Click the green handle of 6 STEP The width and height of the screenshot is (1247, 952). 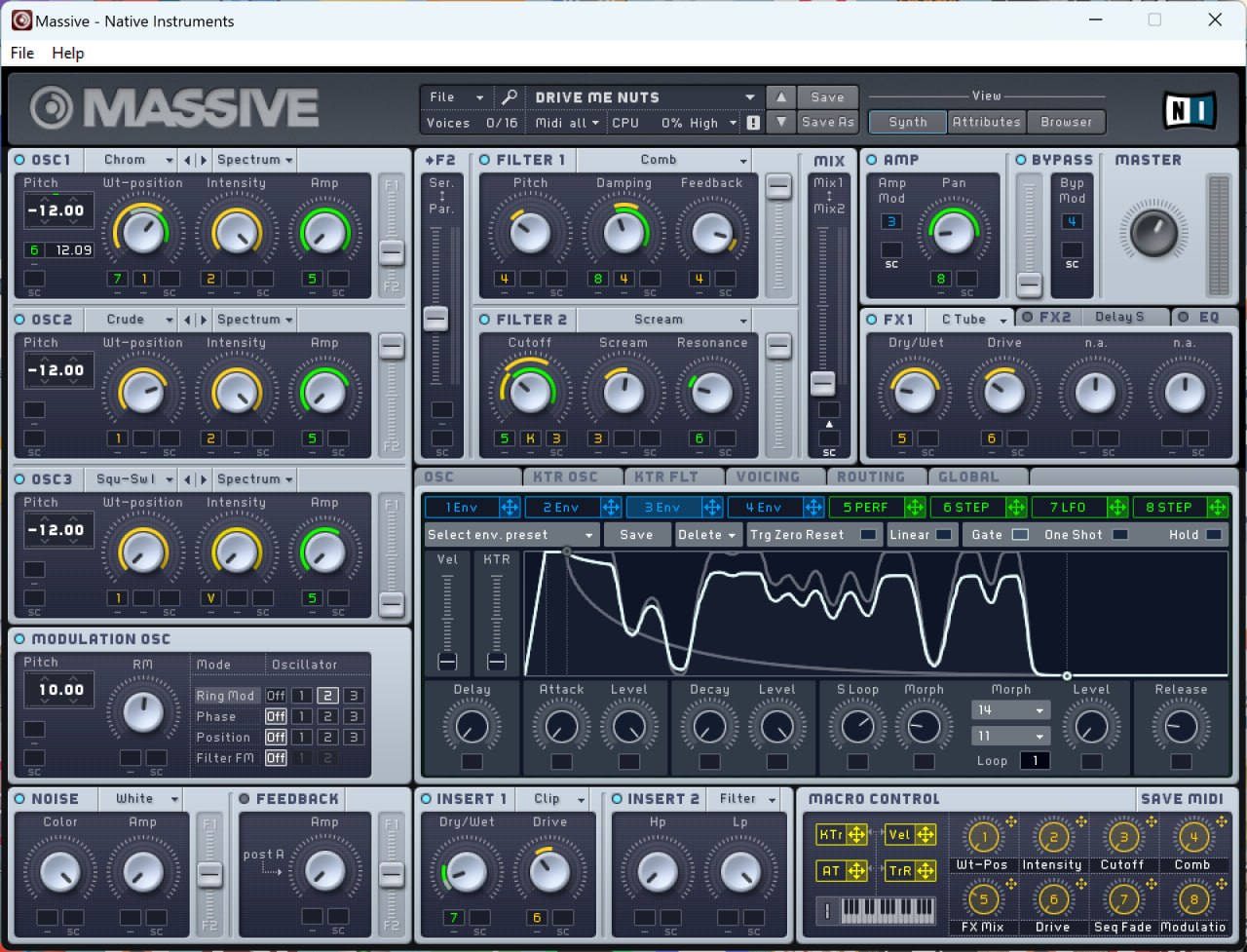1016,507
